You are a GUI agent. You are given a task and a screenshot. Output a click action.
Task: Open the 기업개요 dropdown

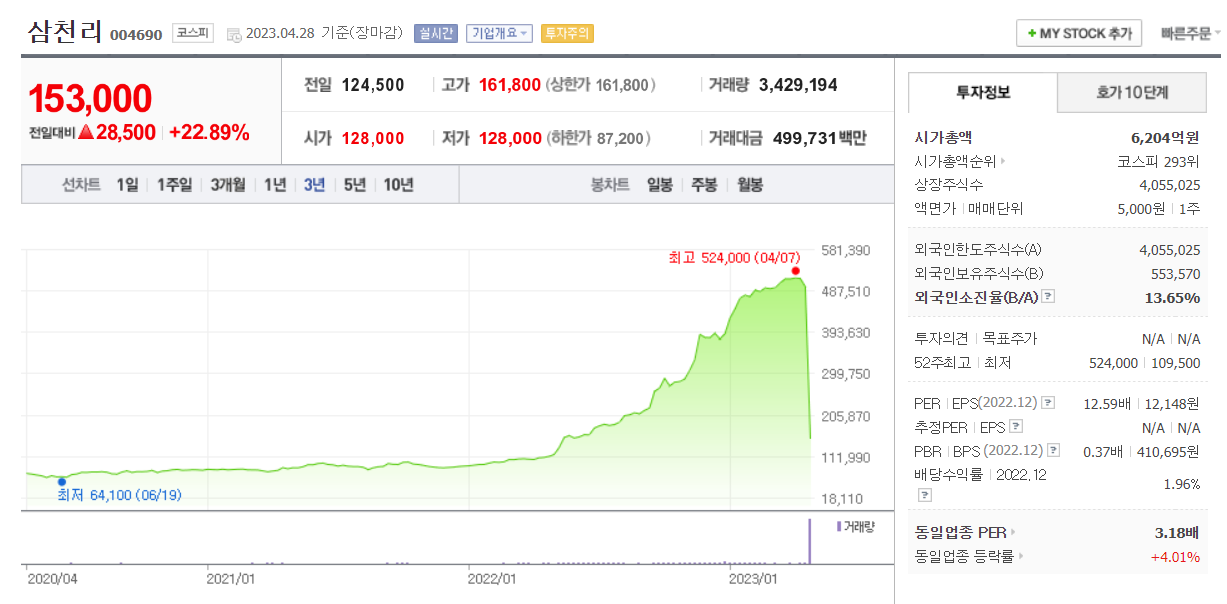(499, 33)
